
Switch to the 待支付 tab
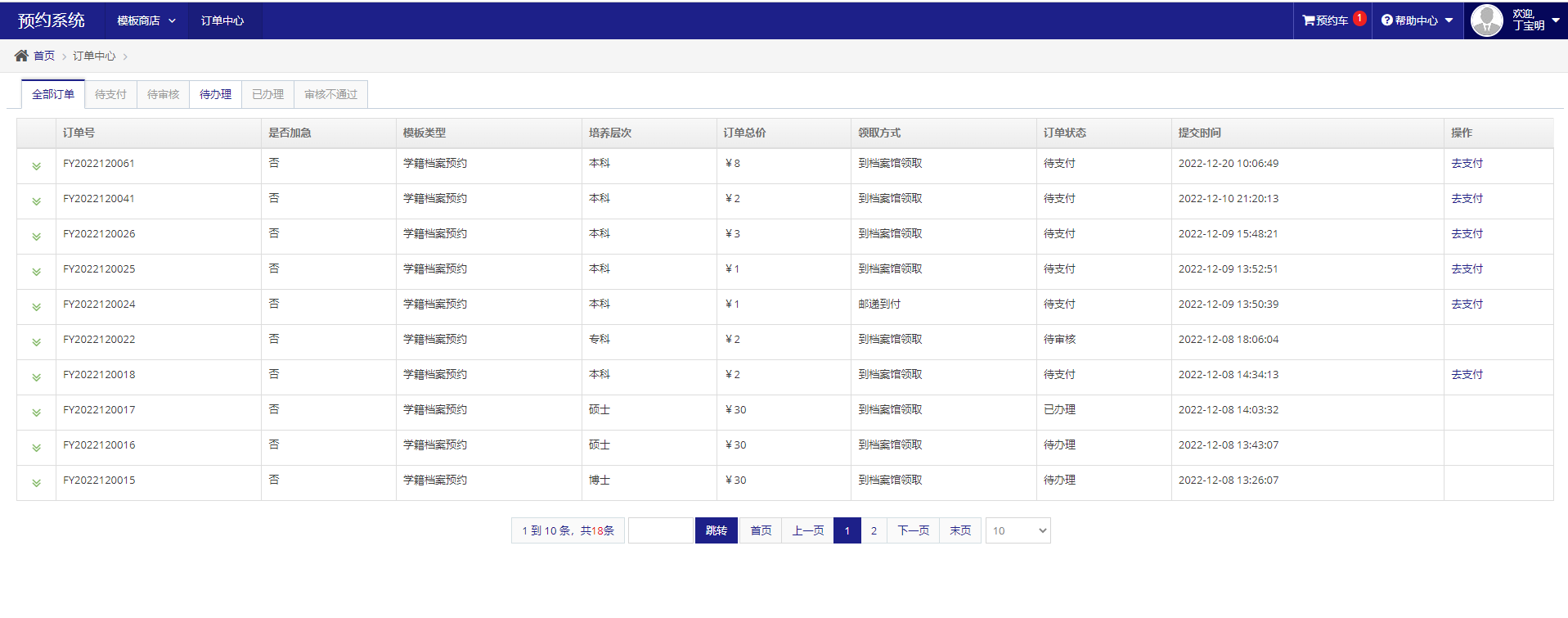click(x=110, y=94)
